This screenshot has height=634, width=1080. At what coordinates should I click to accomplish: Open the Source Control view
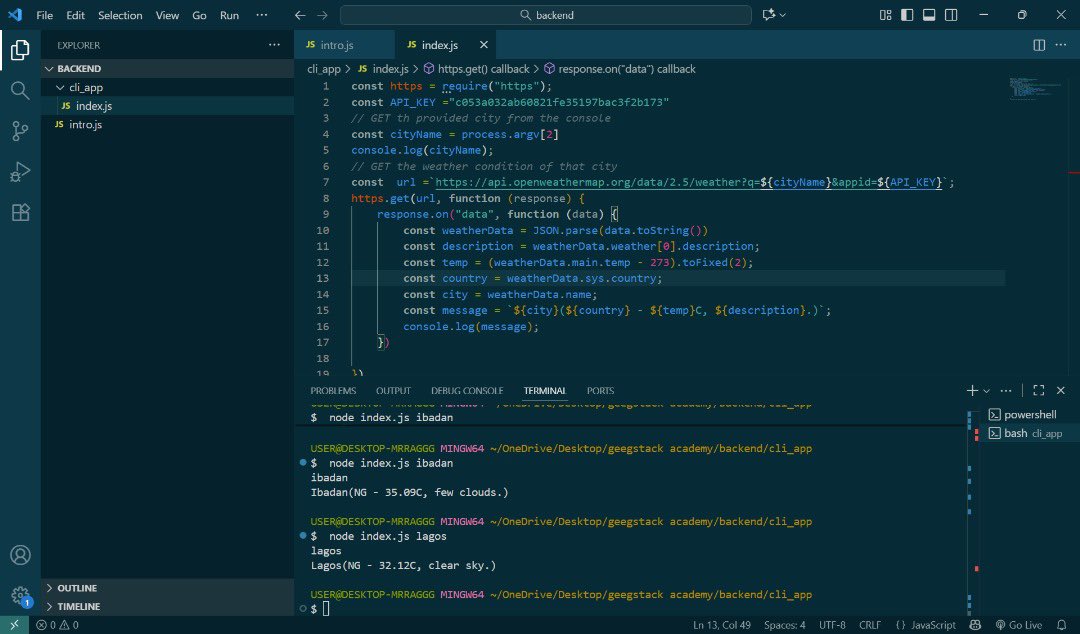tap(20, 131)
